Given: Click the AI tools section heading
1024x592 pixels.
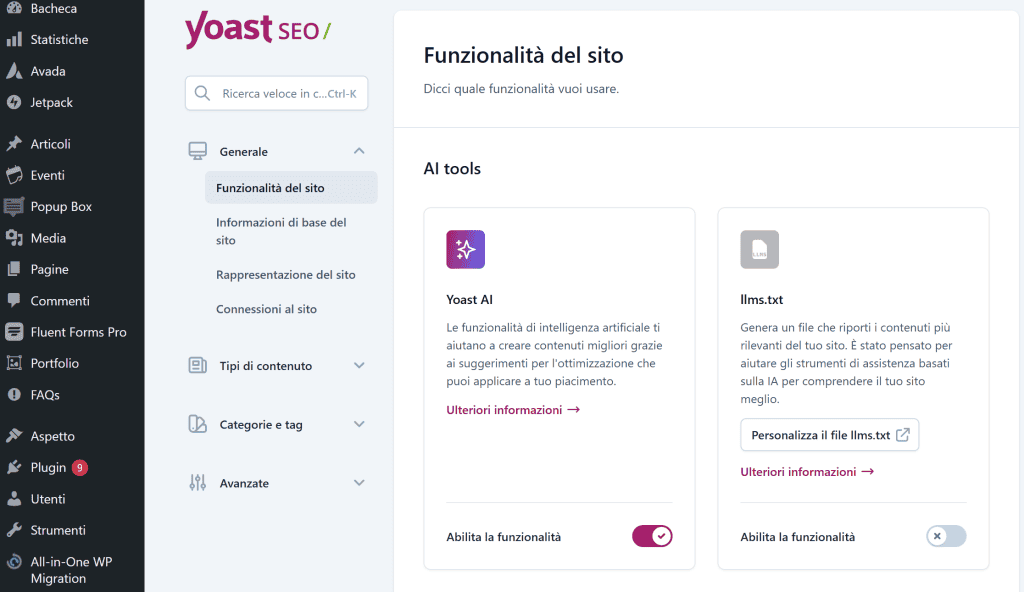Looking at the screenshot, I should (452, 169).
